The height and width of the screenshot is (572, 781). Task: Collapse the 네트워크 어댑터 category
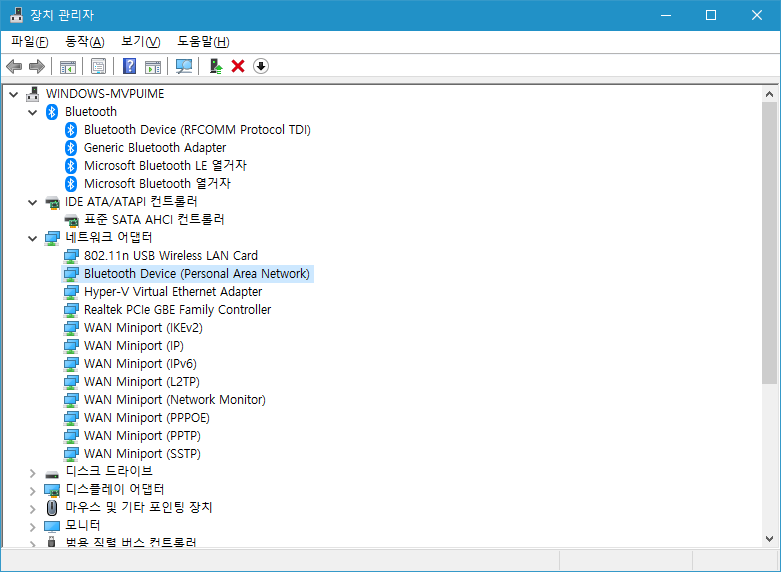click(32, 238)
